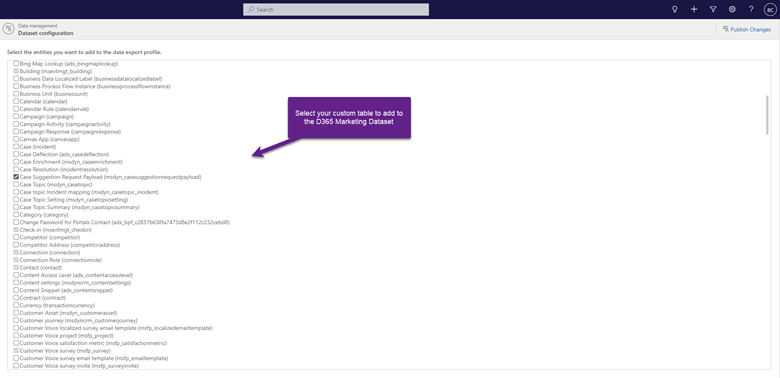Enable the Business Unit checkbox
Viewport: 780px width, 378px height.
pyautogui.click(x=16, y=94)
